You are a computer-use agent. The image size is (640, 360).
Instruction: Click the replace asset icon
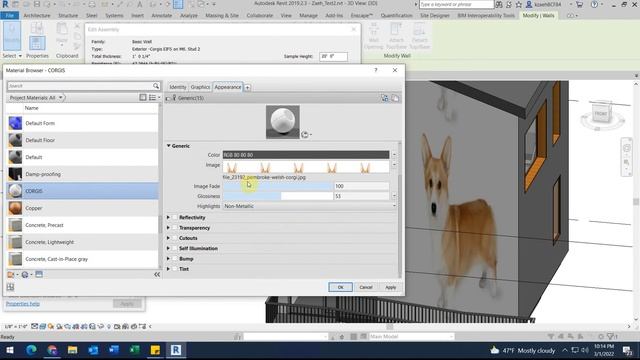[384, 98]
